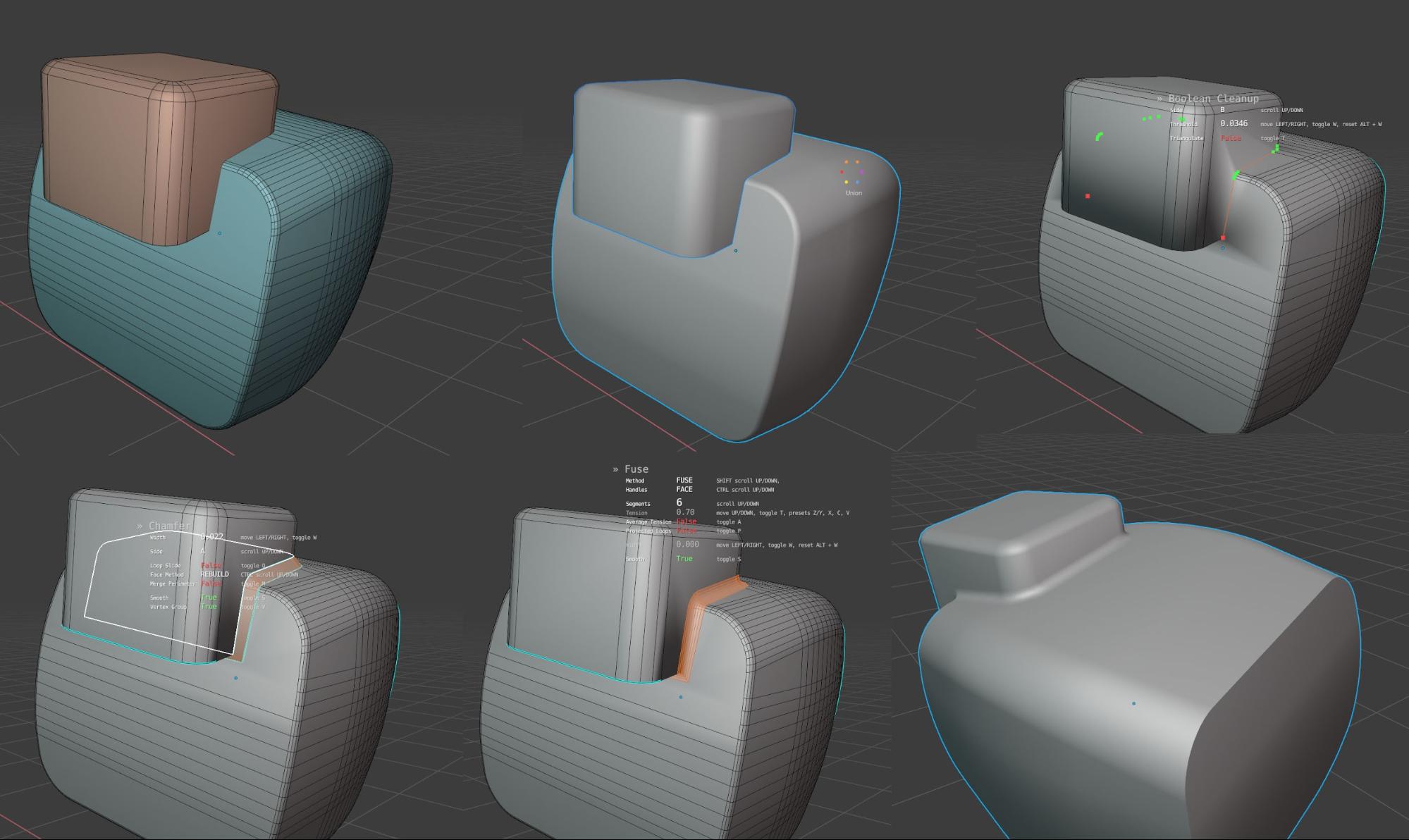Toggle the Triangulate False value
This screenshot has height=840, width=1409.
[1230, 138]
